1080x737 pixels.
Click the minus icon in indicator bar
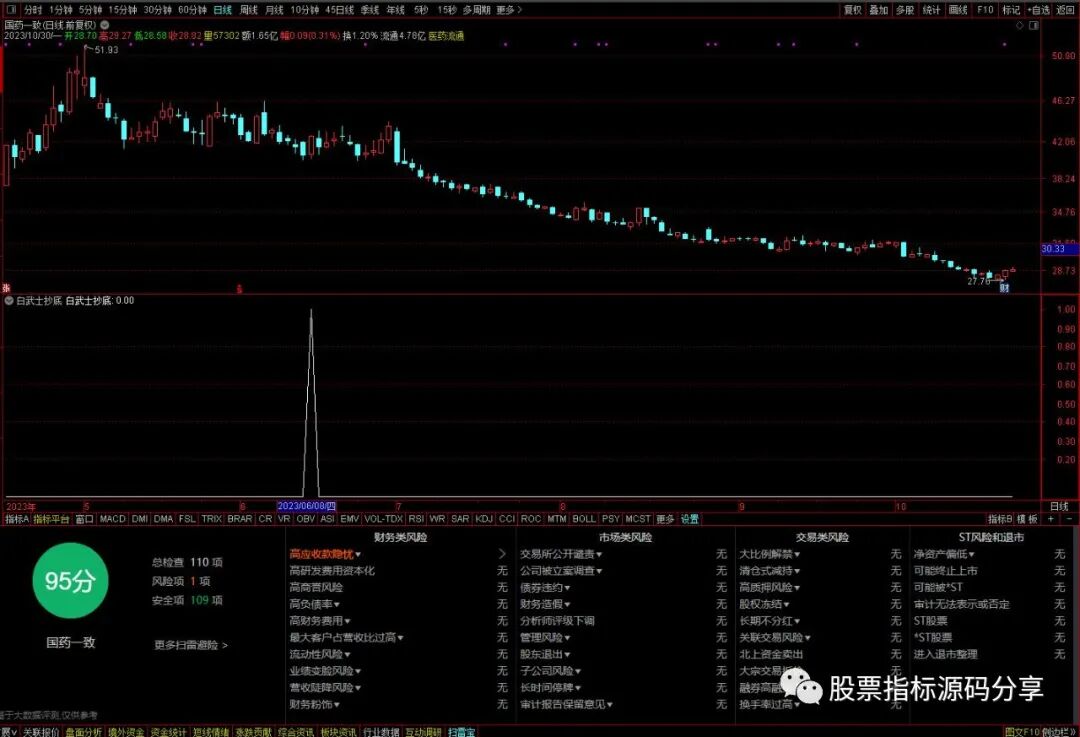click(x=1068, y=519)
